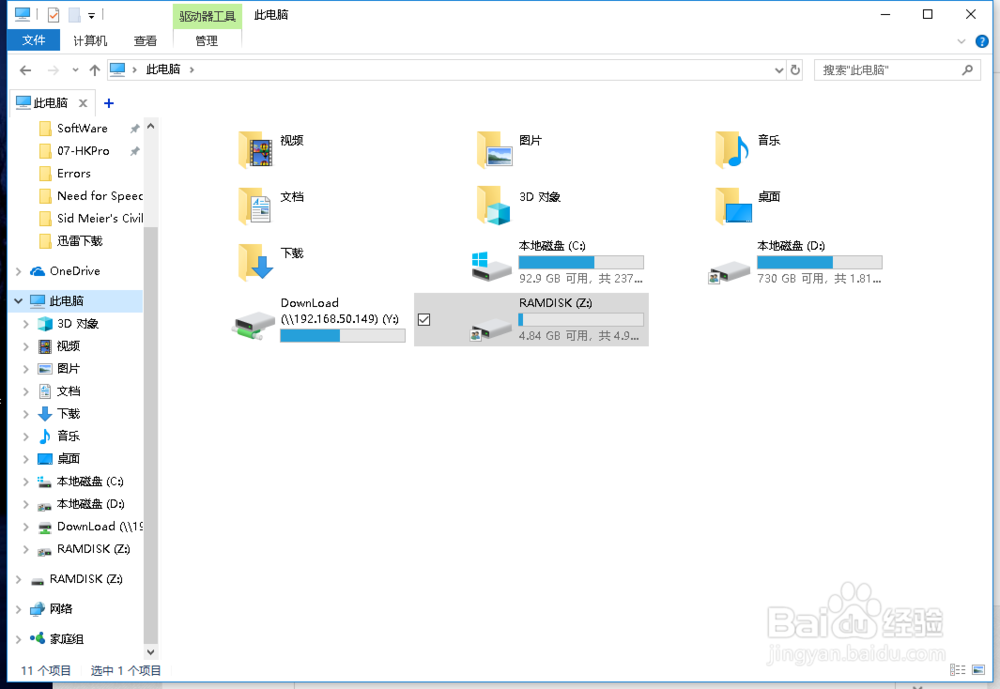Click pin icon next to 07-HKPro
The width and height of the screenshot is (1000, 689).
[135, 151]
